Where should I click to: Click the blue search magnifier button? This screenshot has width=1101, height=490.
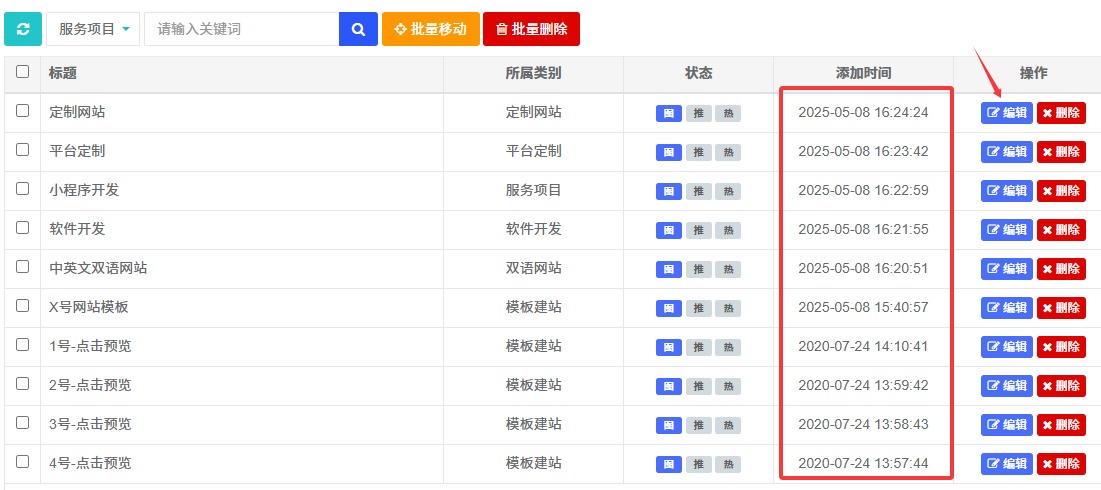[358, 29]
